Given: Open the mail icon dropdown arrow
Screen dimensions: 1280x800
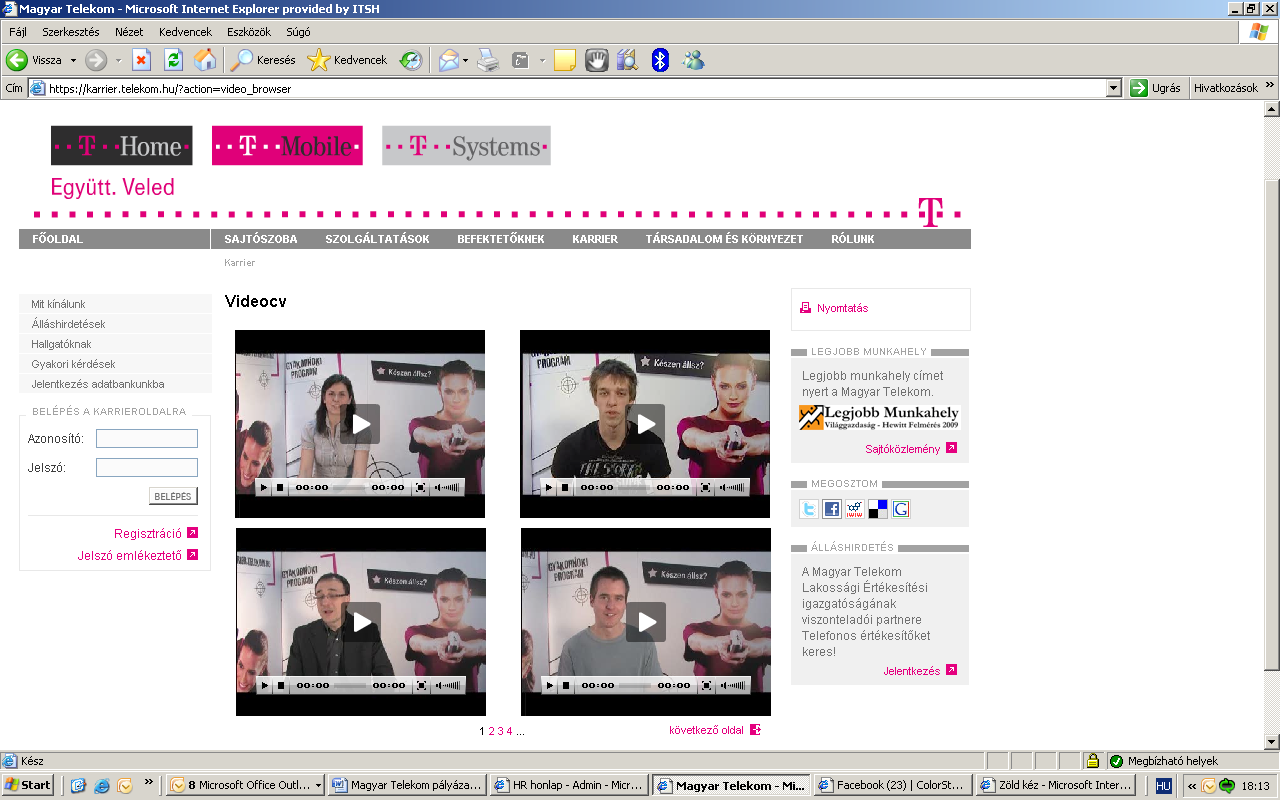Looking at the screenshot, I should [465, 60].
